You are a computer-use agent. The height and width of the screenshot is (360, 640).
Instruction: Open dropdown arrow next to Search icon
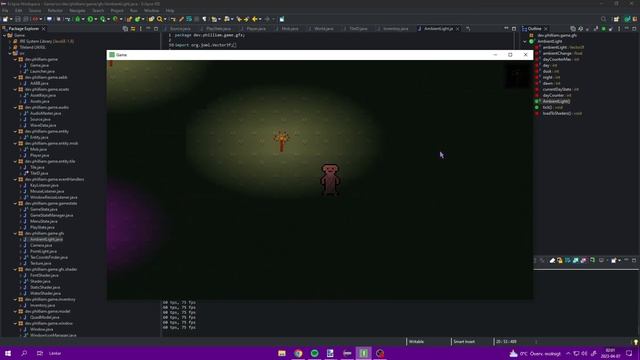click(165, 19)
